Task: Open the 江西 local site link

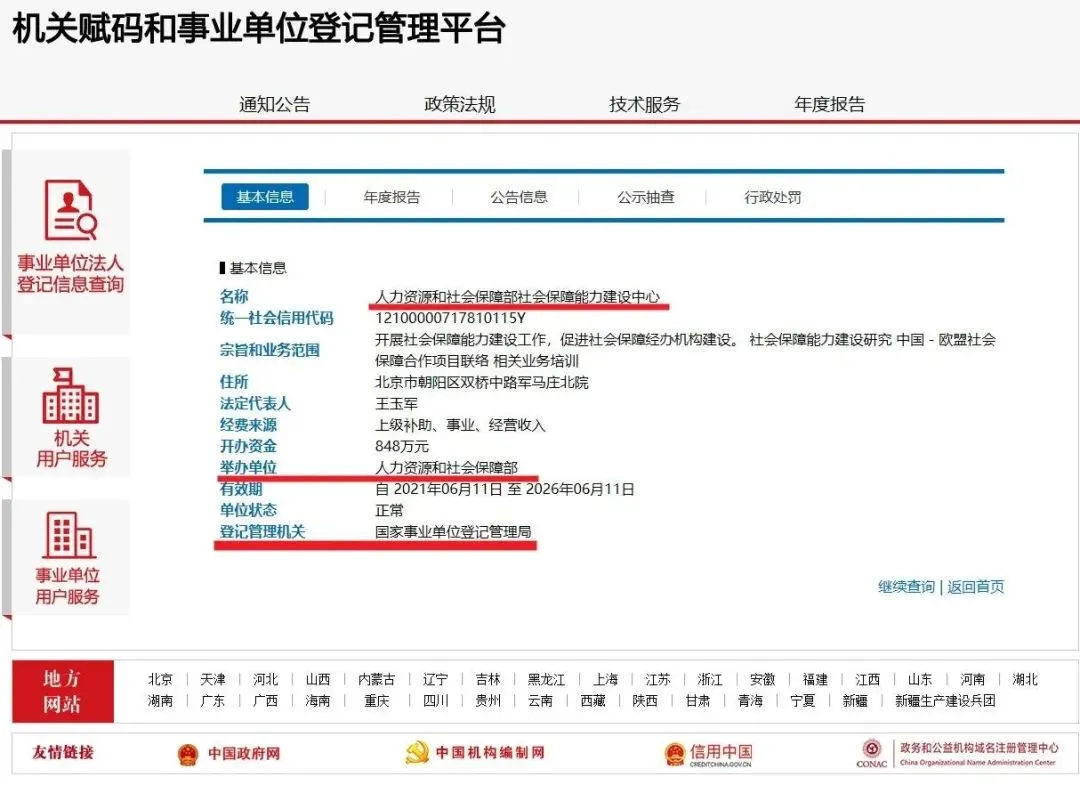Action: pyautogui.click(x=867, y=680)
